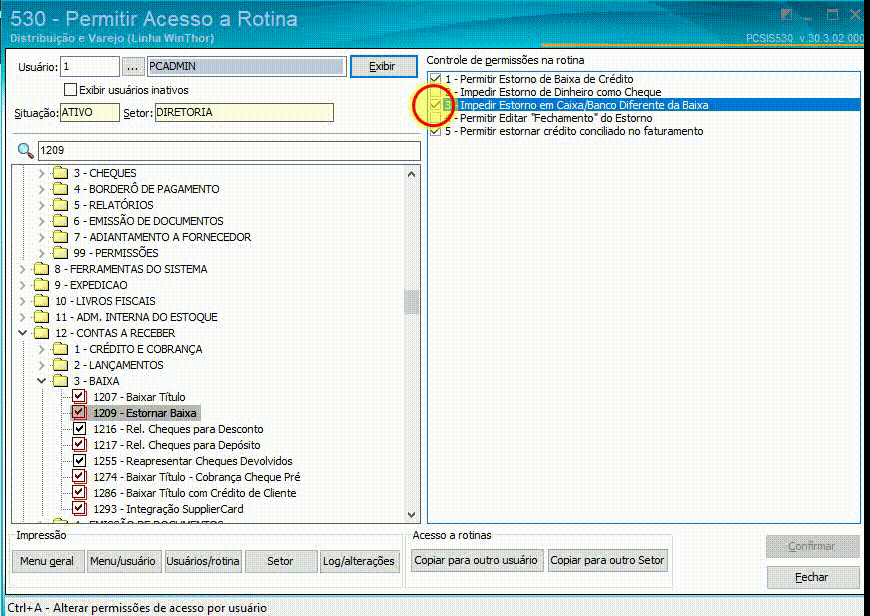
Task: Click the Fechar button
Action: pyautogui.click(x=812, y=577)
